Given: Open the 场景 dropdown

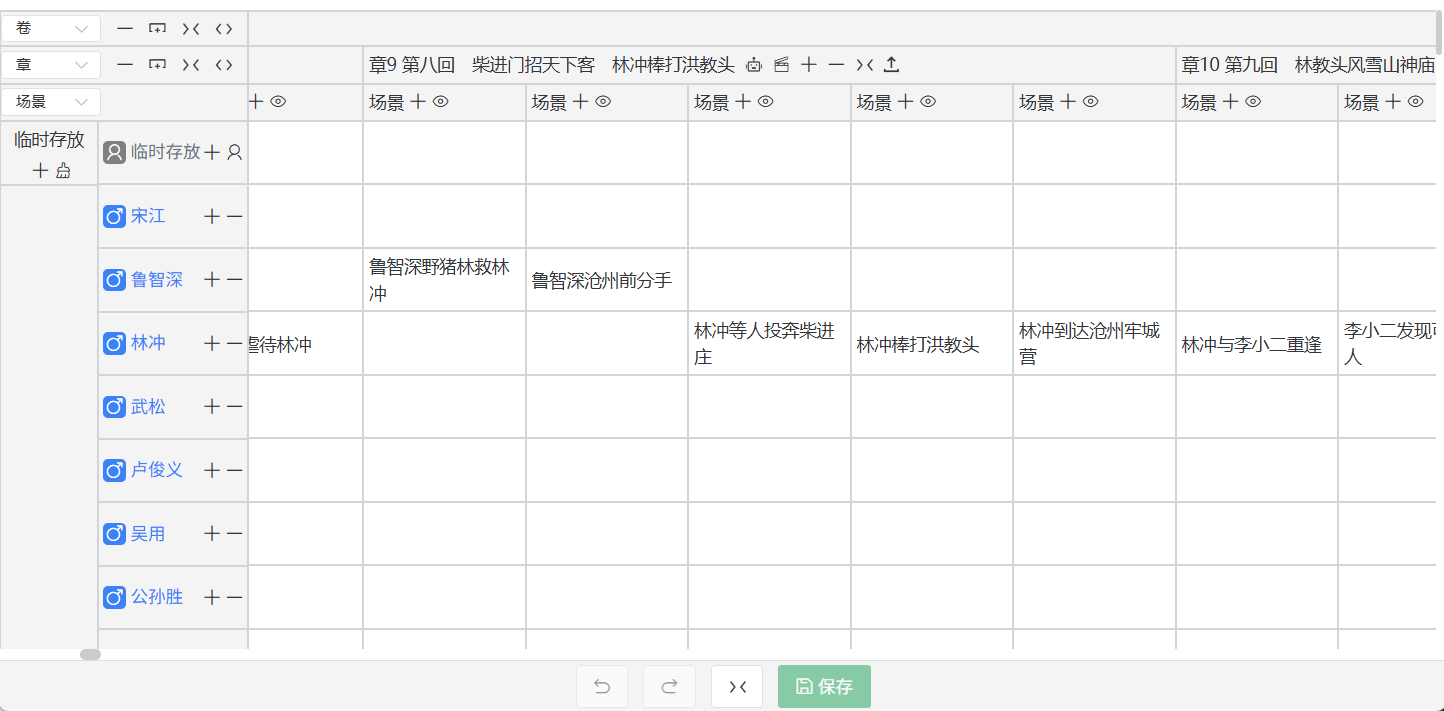Looking at the screenshot, I should pyautogui.click(x=51, y=101).
